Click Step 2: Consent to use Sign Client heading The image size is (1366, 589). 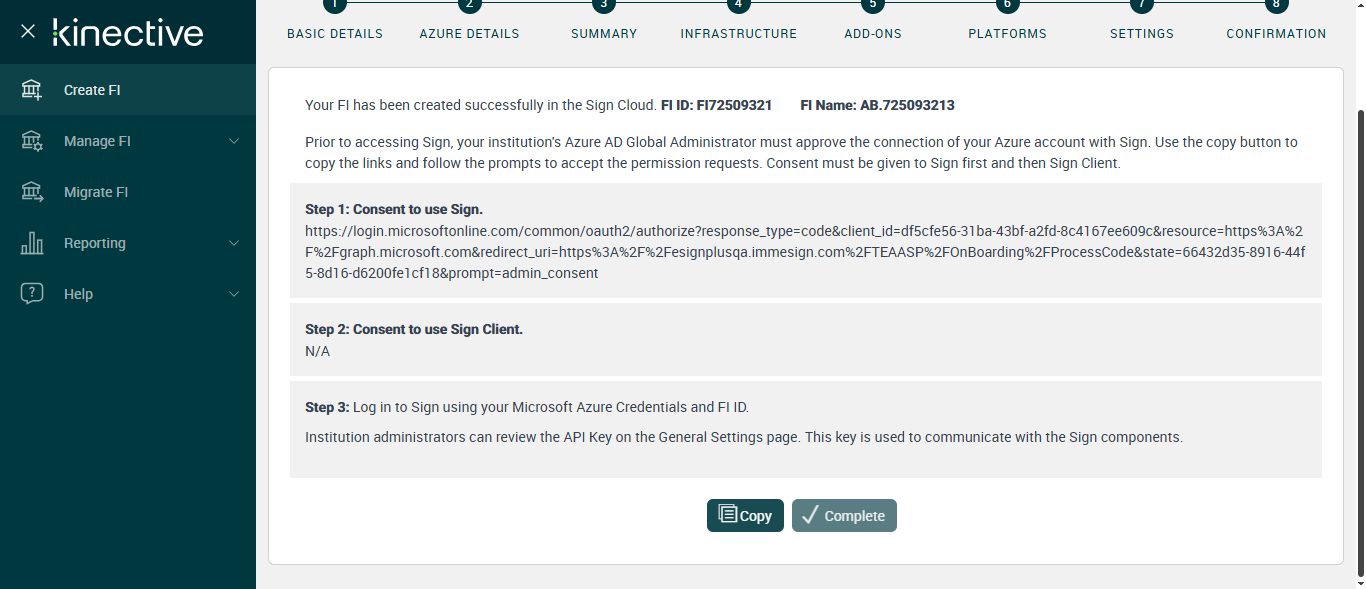(414, 329)
